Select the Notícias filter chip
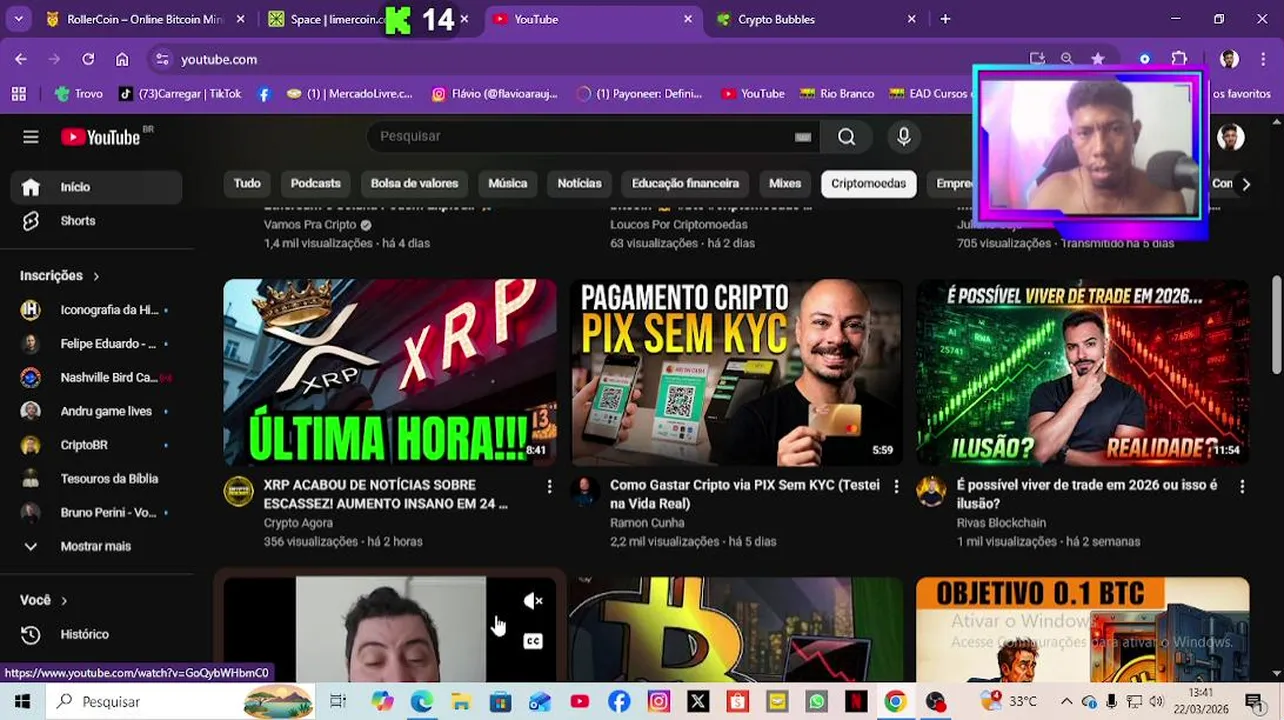The image size is (1284, 720). click(x=579, y=184)
